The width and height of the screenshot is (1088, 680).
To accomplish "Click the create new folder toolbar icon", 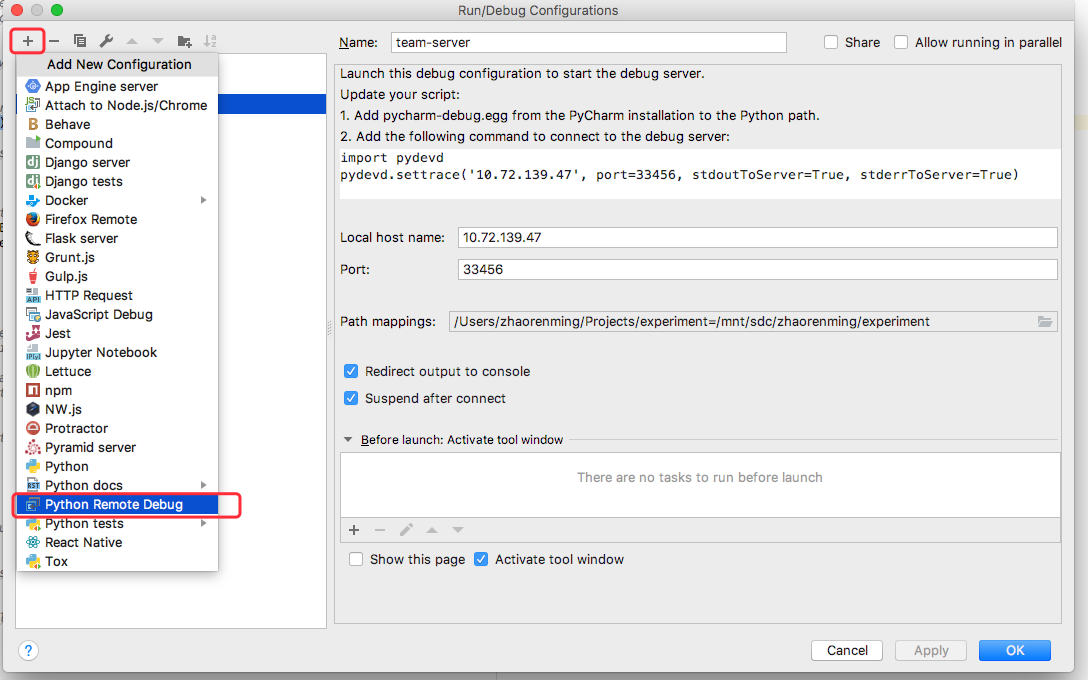I will tap(184, 41).
